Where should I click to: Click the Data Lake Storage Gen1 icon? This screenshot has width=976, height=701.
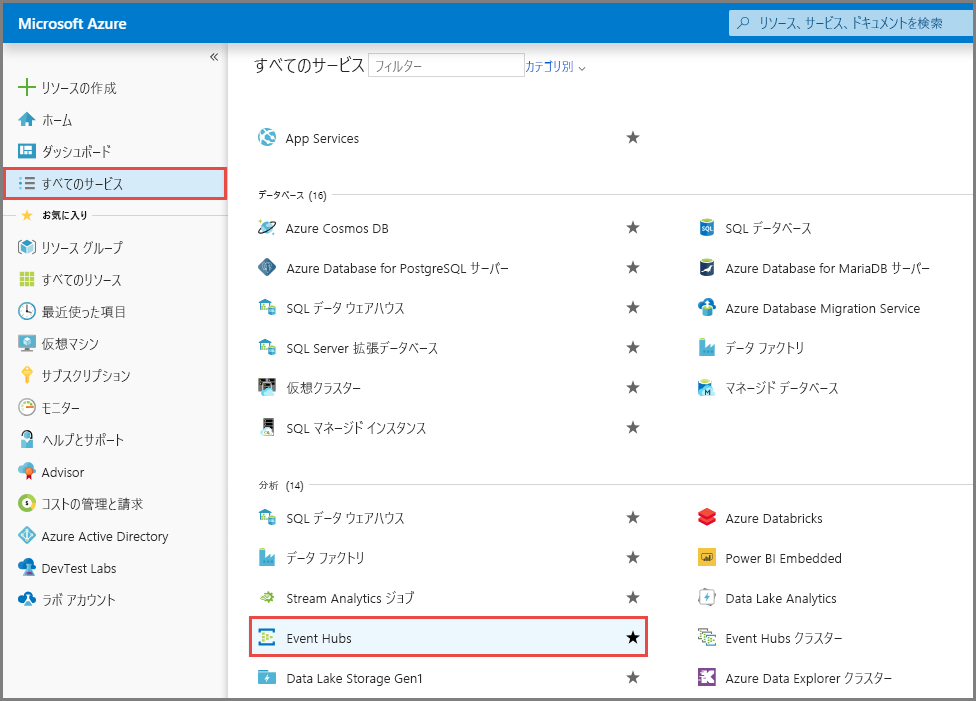267,677
